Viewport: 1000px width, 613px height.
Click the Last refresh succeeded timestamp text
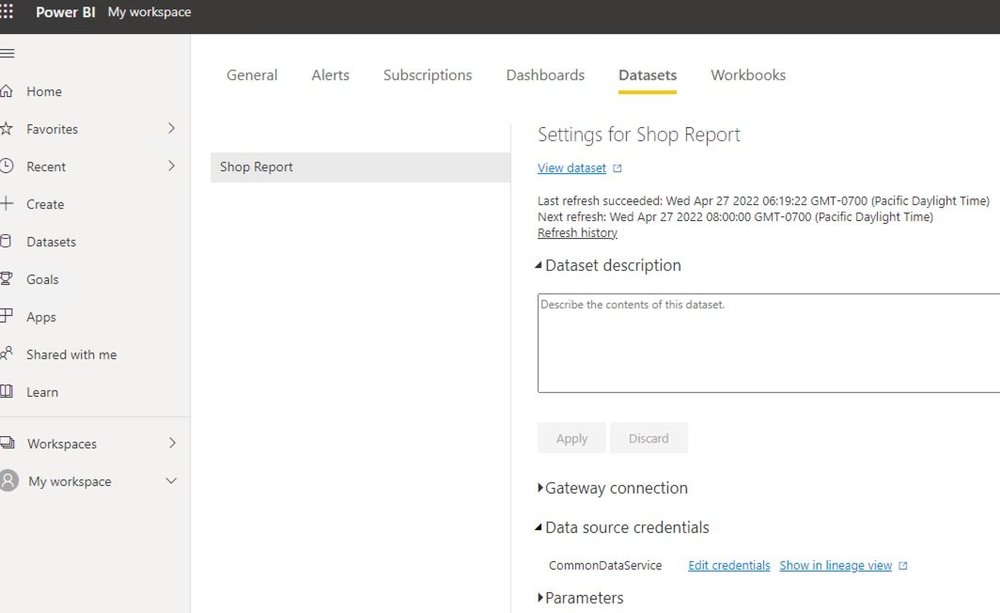click(x=763, y=201)
